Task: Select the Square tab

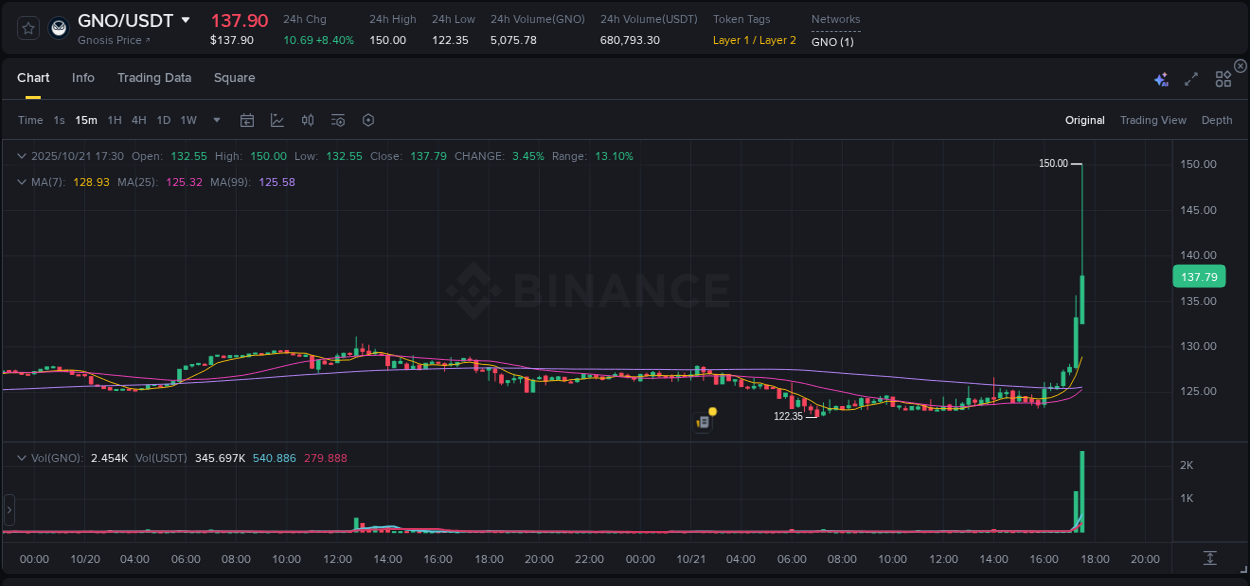Action: [x=234, y=77]
